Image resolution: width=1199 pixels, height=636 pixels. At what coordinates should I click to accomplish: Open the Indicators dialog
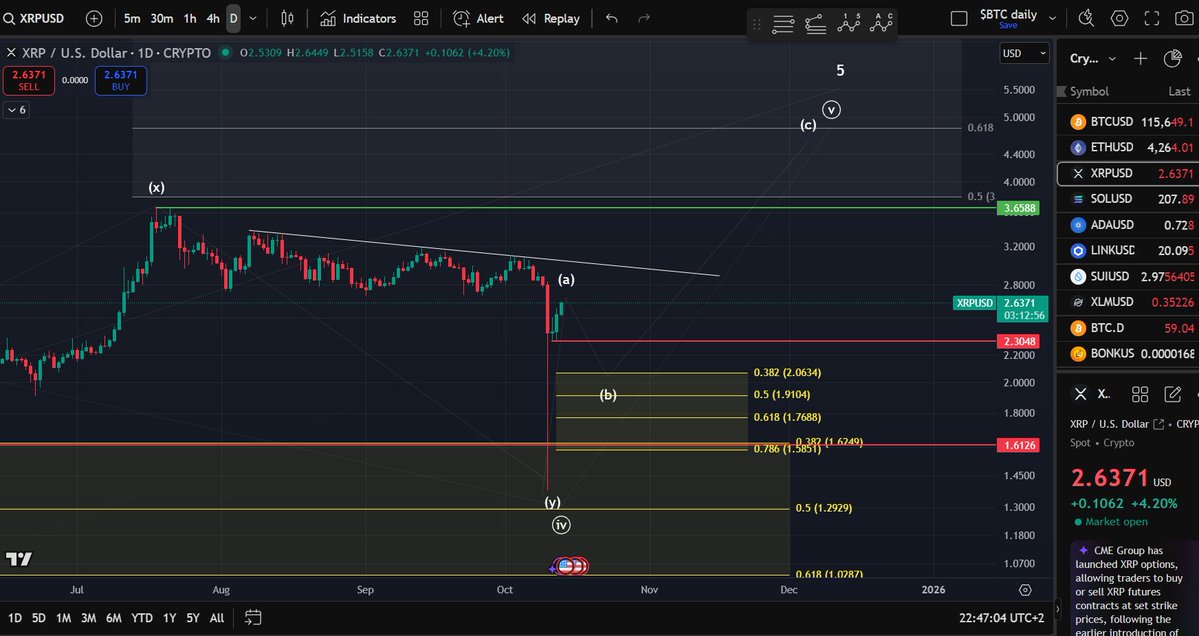click(358, 18)
